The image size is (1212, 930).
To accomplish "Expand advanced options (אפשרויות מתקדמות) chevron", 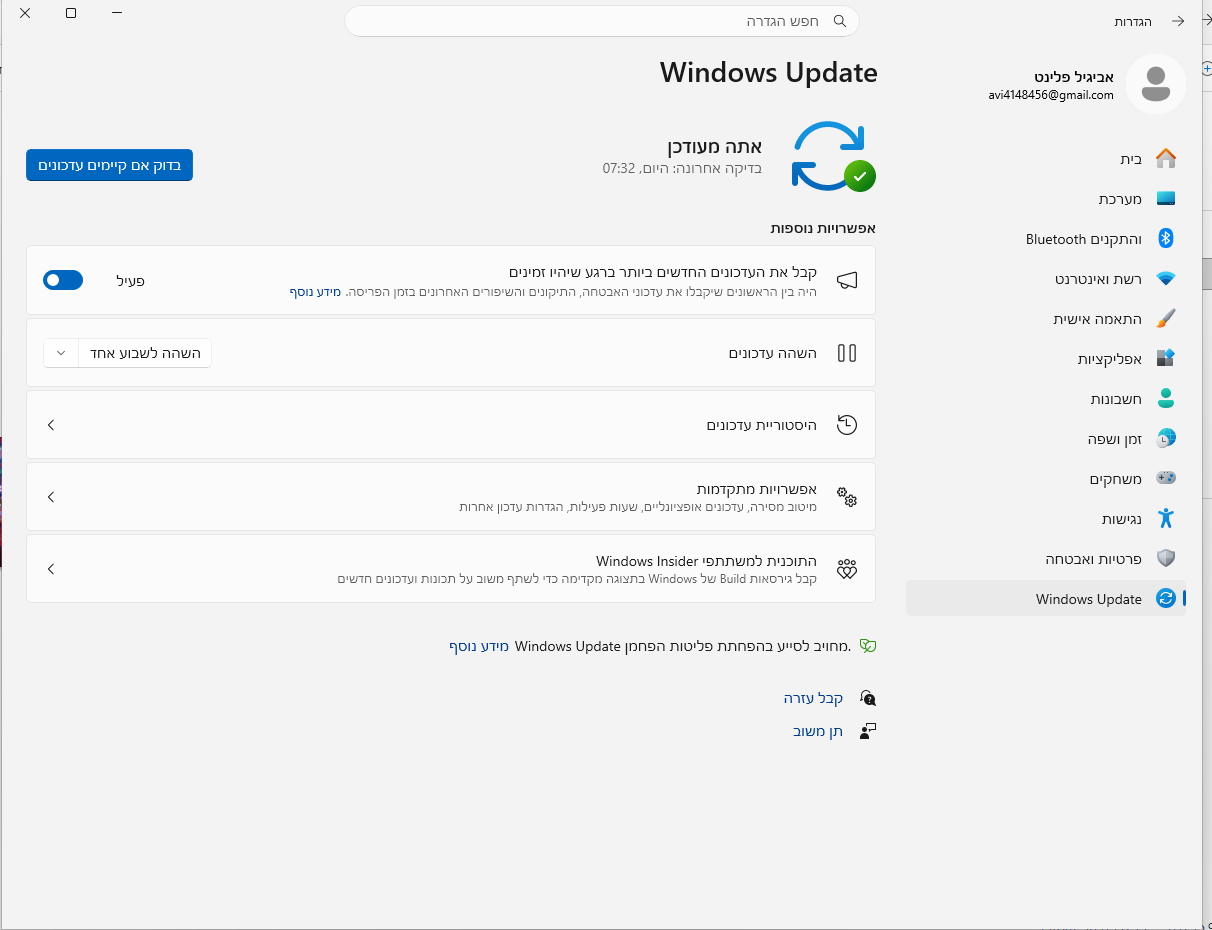I will 51,497.
